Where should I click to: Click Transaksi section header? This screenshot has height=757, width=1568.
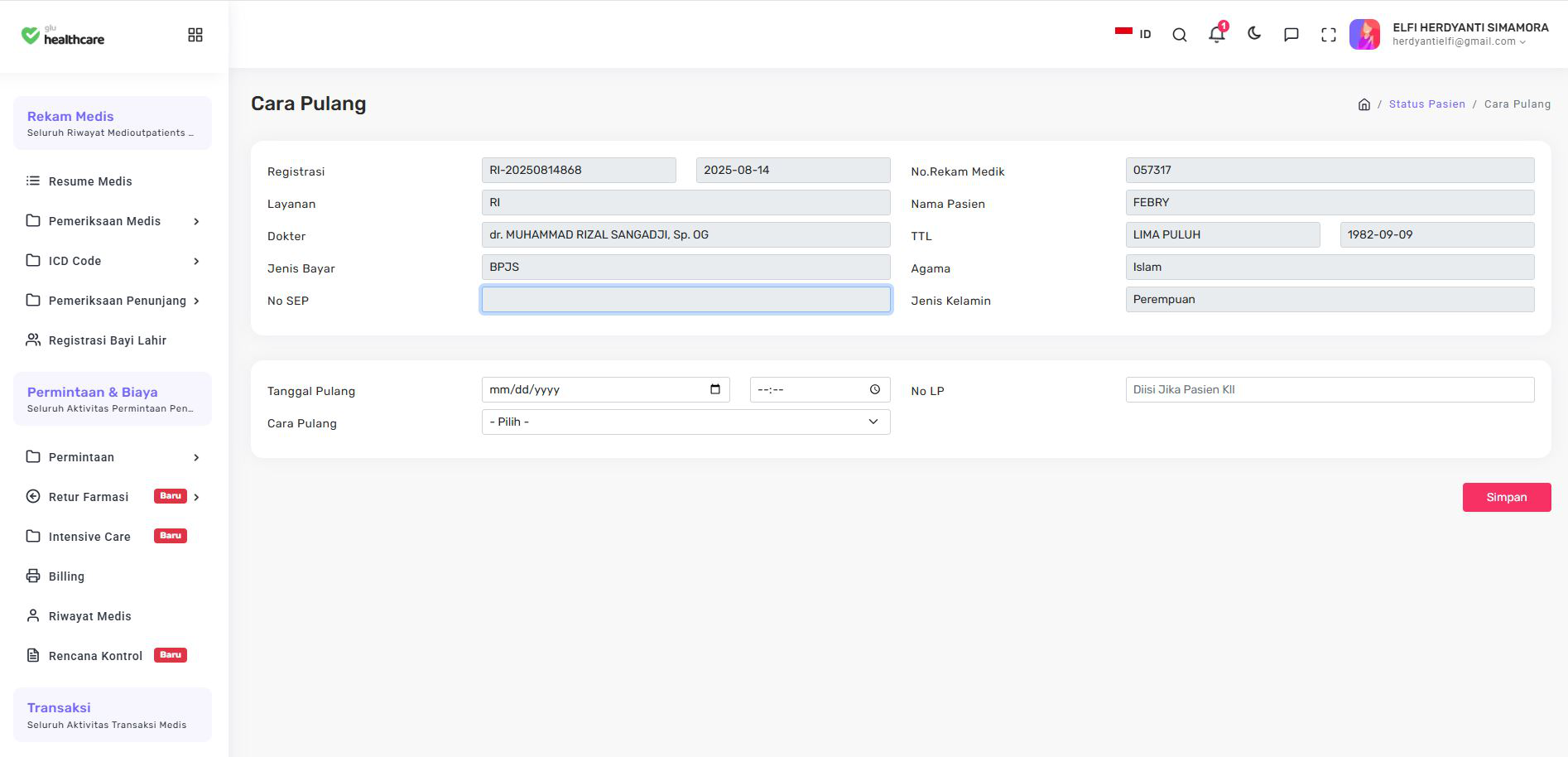tap(113, 715)
